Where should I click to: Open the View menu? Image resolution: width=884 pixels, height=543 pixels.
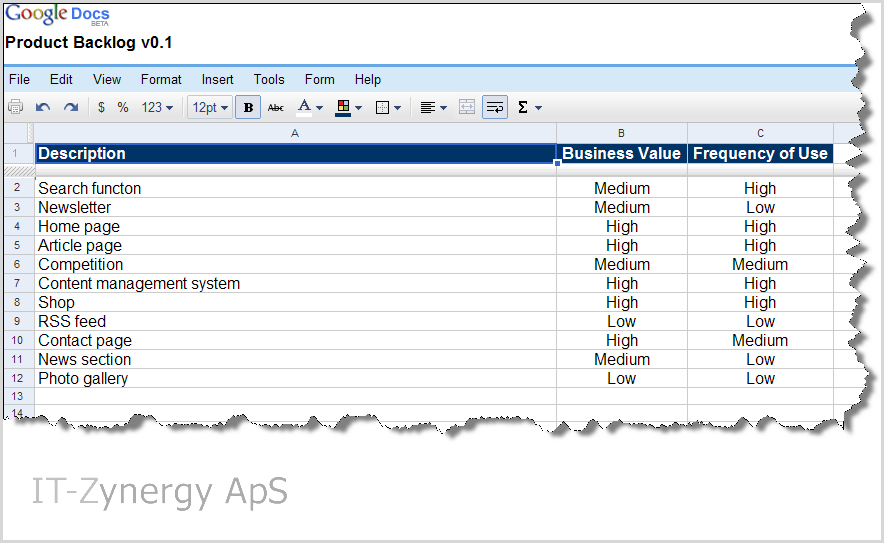coord(107,80)
